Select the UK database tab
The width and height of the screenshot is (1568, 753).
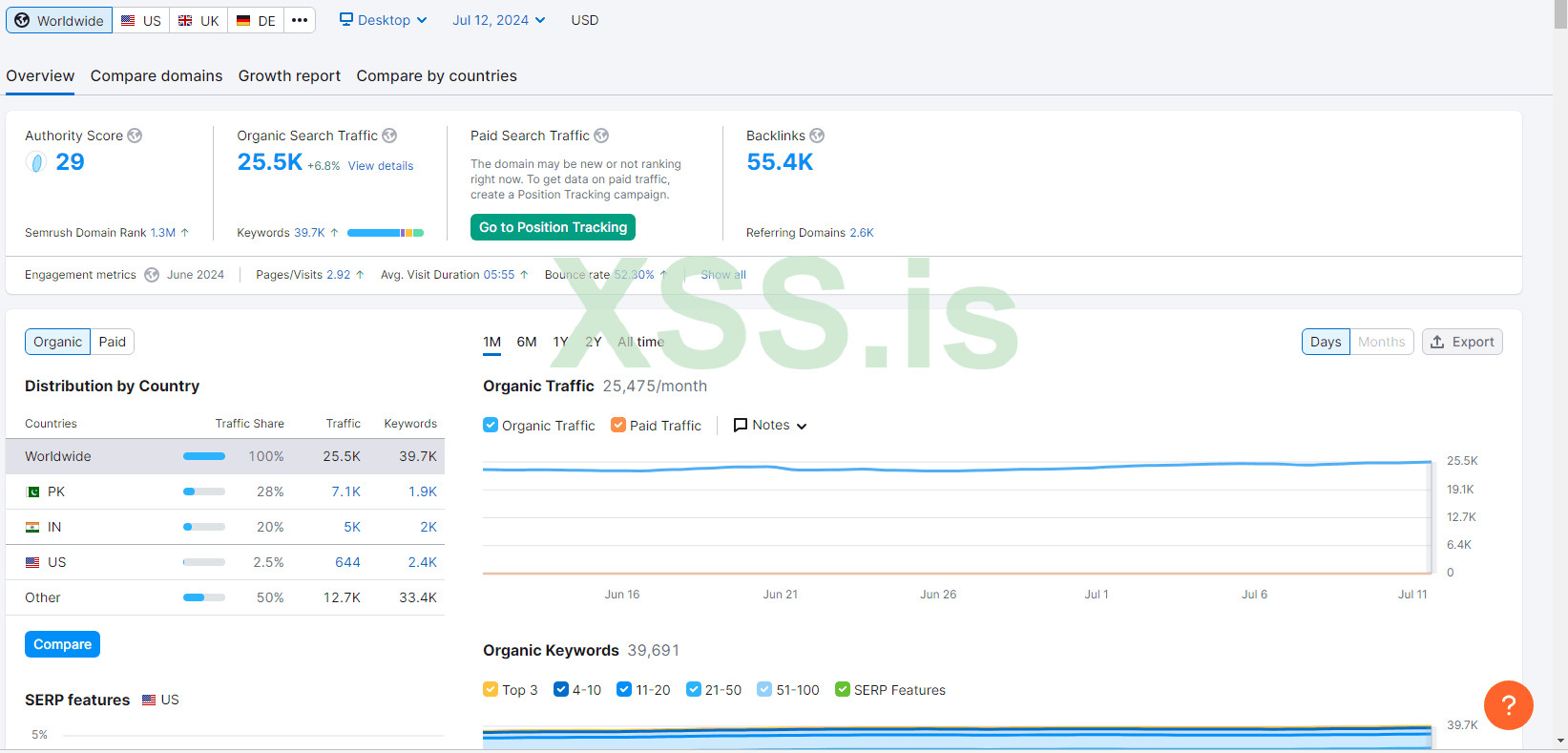pyautogui.click(x=199, y=20)
